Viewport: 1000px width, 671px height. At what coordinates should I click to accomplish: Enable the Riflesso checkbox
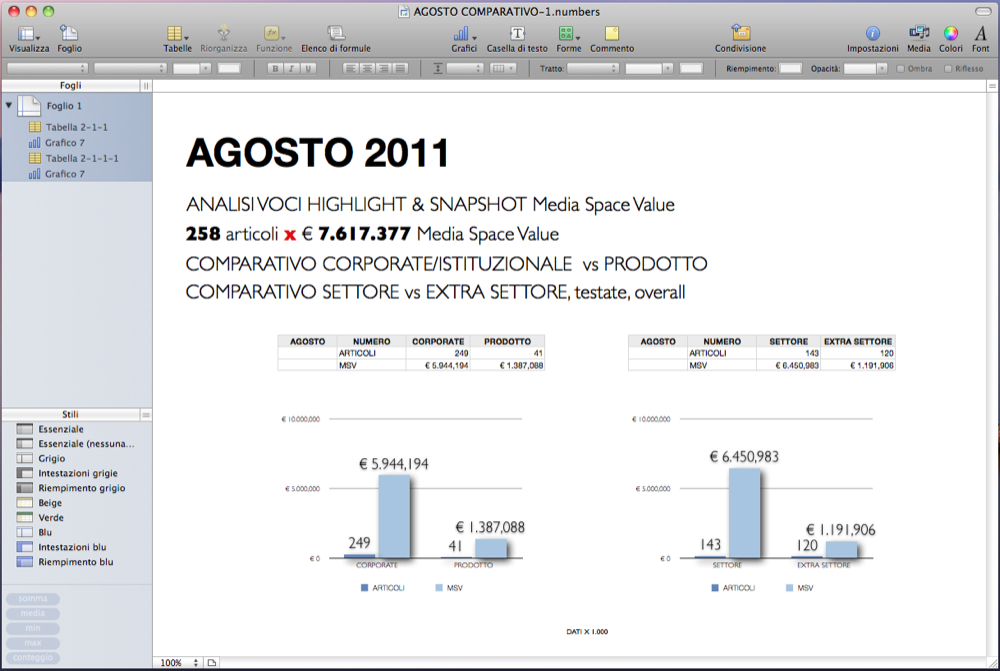pos(948,68)
